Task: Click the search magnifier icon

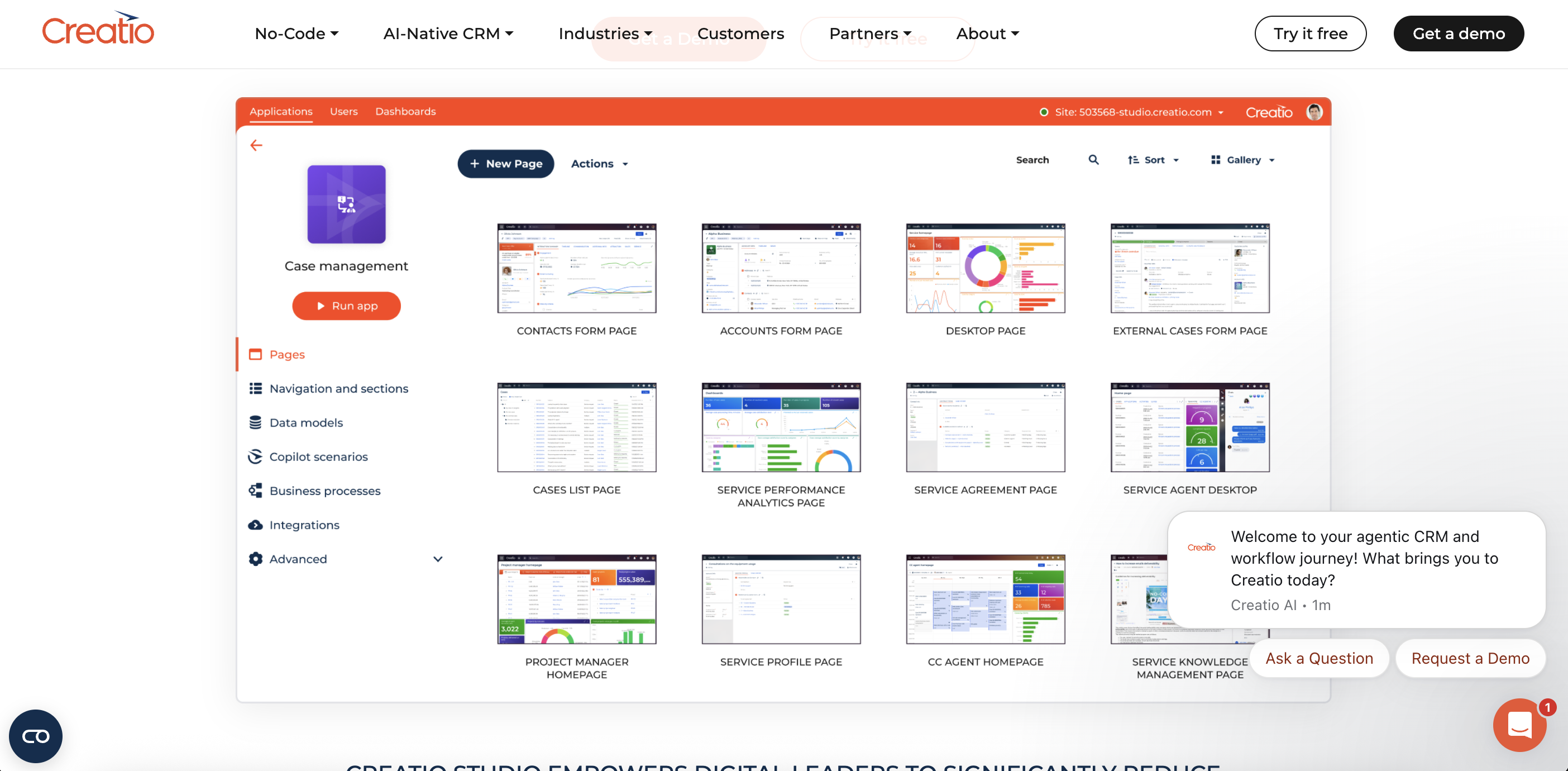Action: point(1093,160)
